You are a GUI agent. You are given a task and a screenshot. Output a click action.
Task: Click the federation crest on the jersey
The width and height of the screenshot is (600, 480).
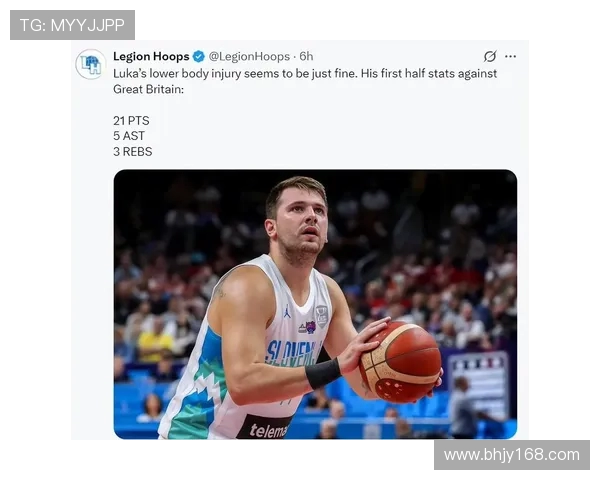[321, 316]
